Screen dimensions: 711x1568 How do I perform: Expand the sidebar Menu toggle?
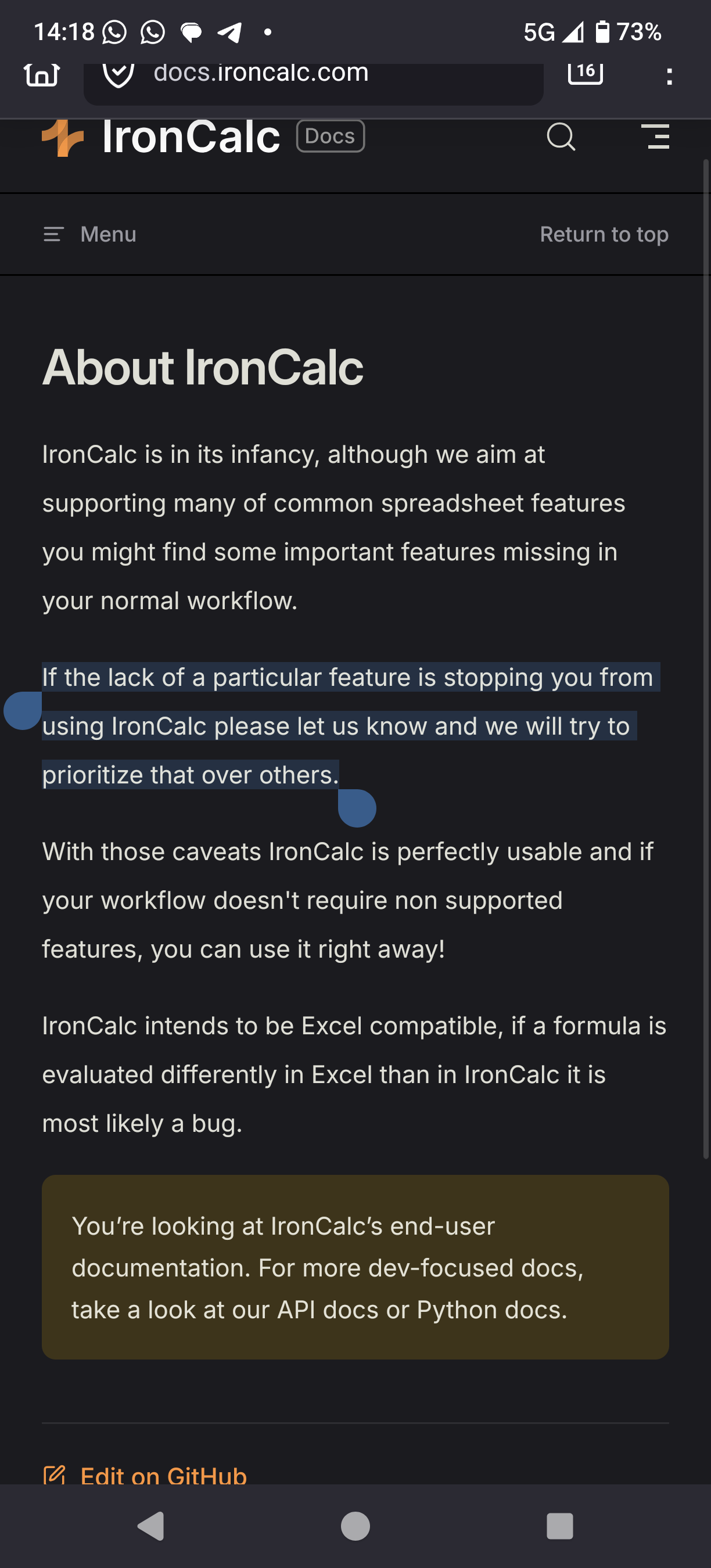(90, 235)
